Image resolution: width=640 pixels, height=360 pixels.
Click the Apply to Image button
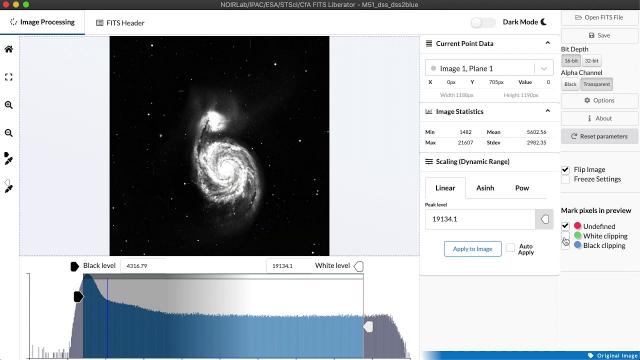pyautogui.click(x=473, y=249)
